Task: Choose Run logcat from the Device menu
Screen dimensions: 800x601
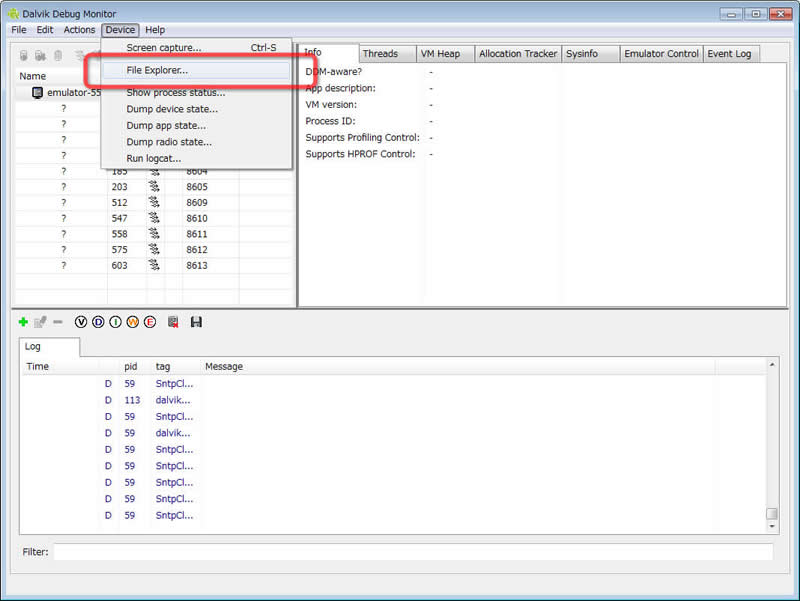Action: pos(196,158)
